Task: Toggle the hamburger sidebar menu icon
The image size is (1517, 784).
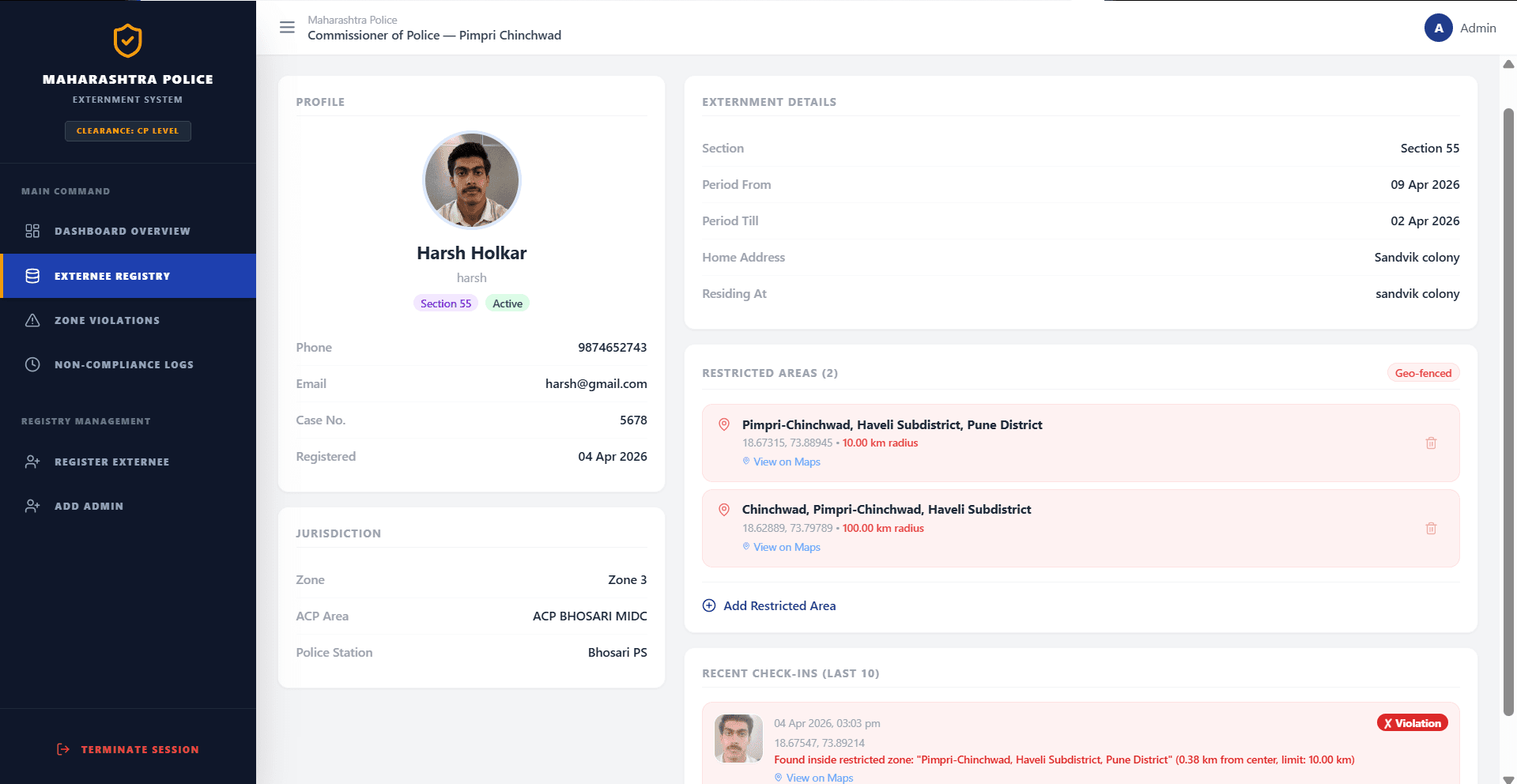Action: [287, 28]
